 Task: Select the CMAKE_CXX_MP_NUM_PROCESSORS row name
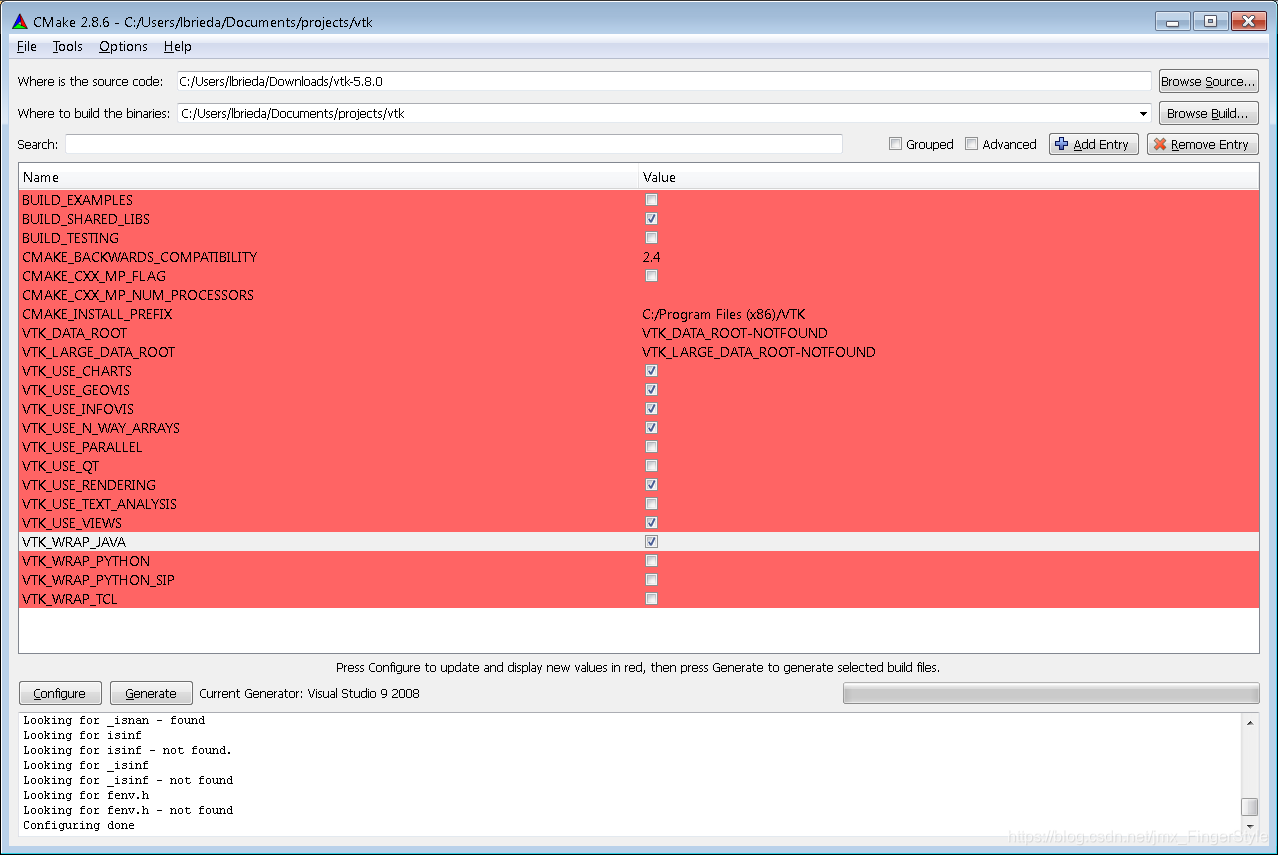tap(138, 295)
